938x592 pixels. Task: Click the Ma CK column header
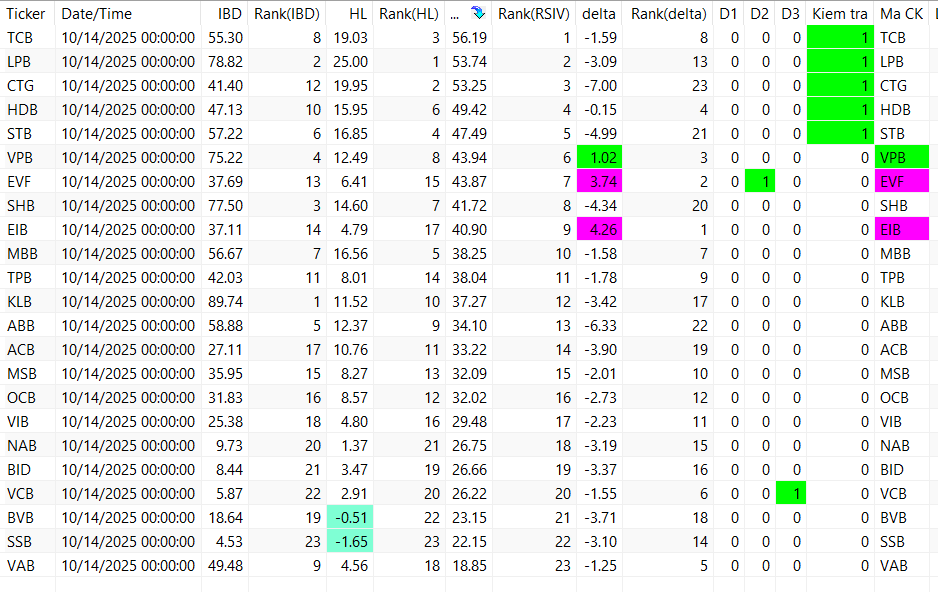point(902,13)
